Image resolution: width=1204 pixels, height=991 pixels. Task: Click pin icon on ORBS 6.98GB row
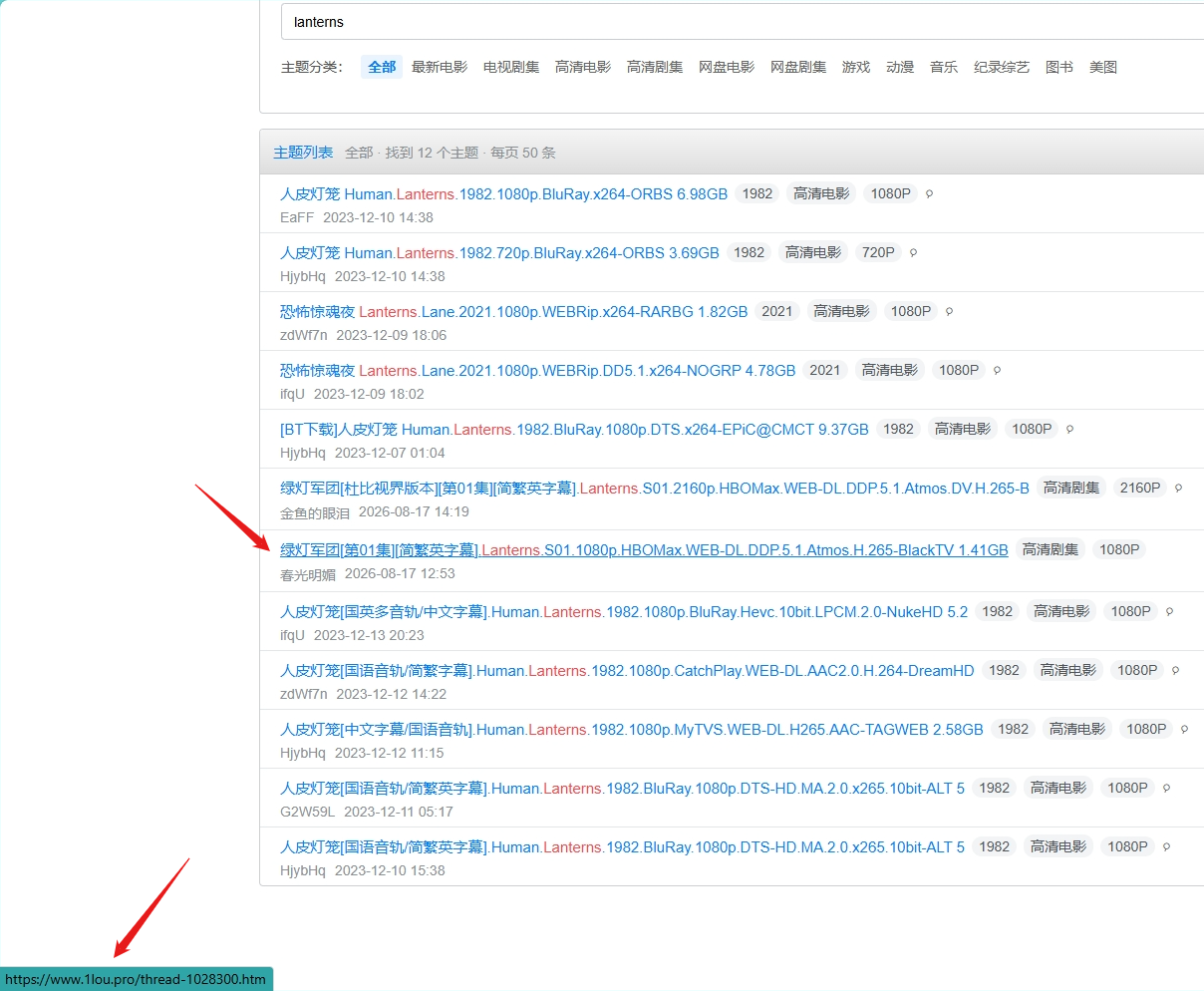point(929,194)
